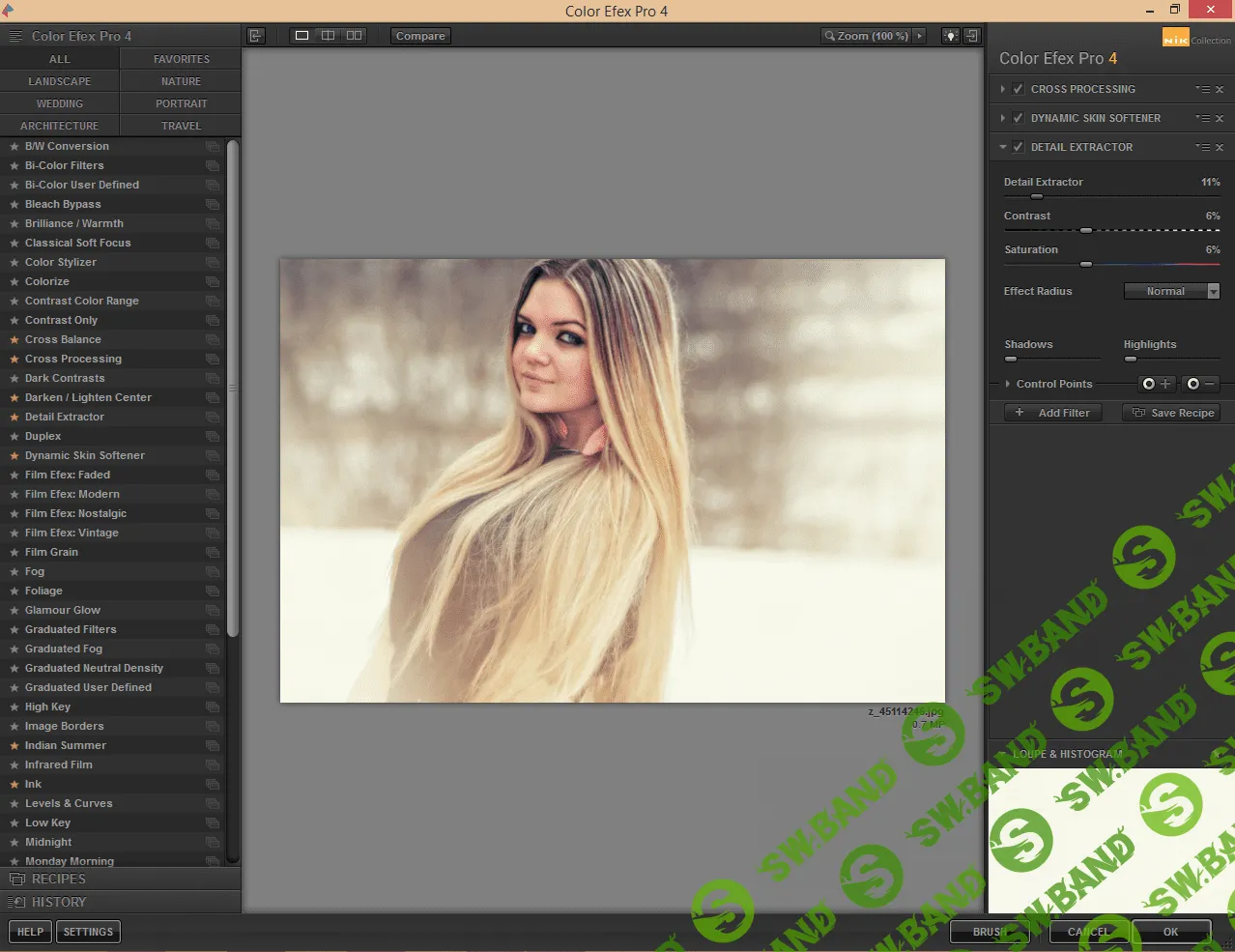Open the Detail Extractor filter menu icon
The image size is (1235, 952).
tap(1204, 146)
